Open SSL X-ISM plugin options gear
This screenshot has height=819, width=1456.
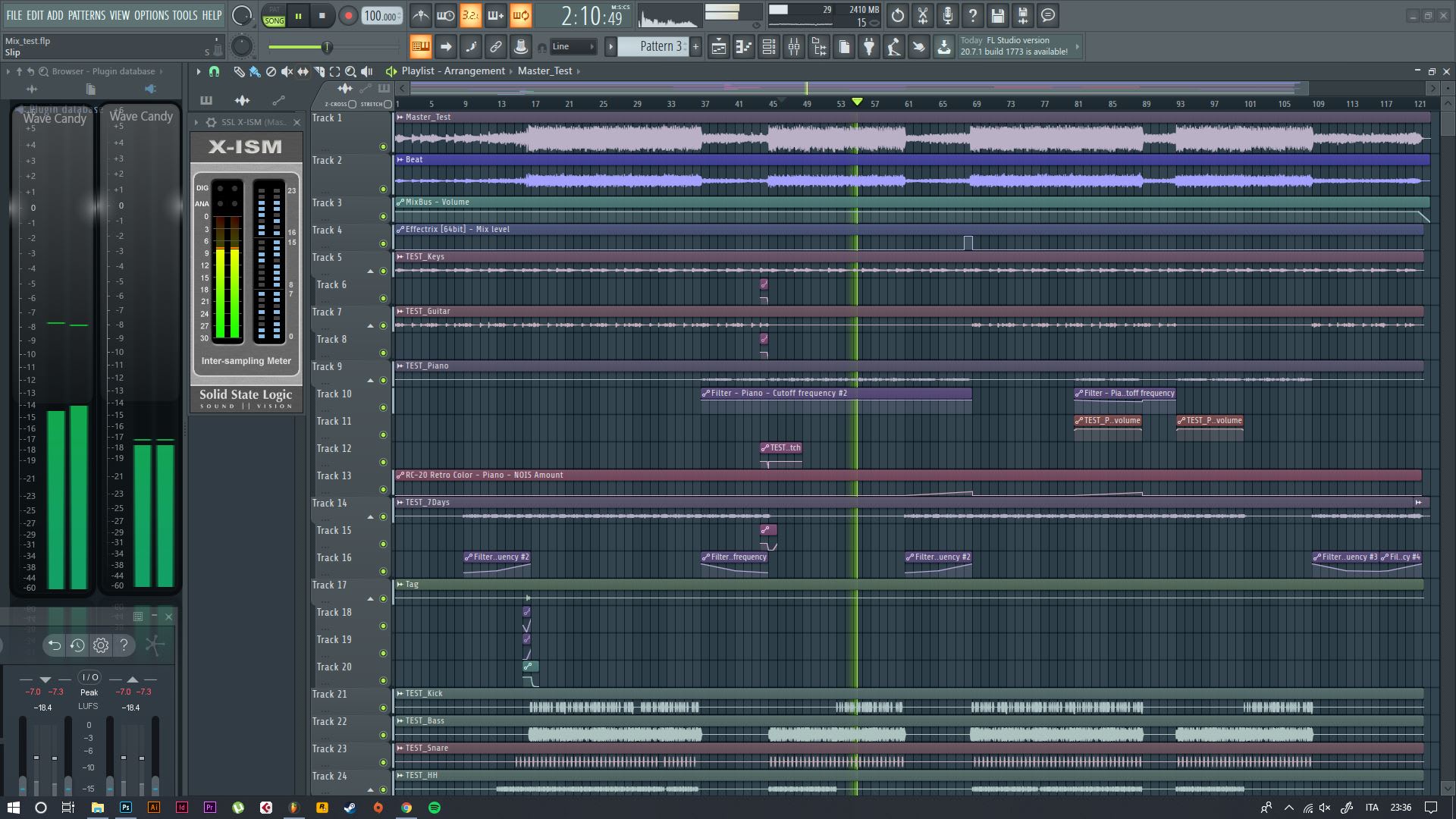coord(211,122)
